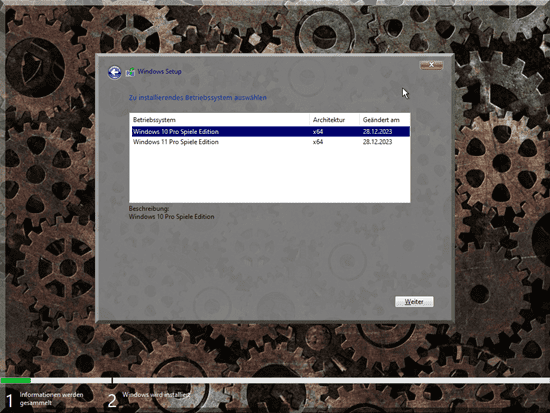The height and width of the screenshot is (413, 550).
Task: Click the Windows Setup icon in title
Action: click(x=130, y=72)
